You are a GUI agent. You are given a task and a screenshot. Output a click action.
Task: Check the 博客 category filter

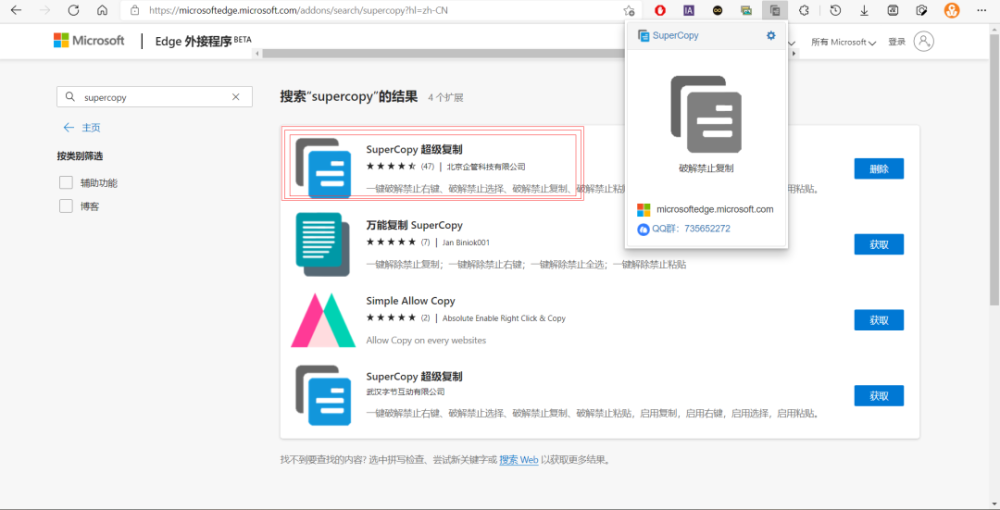pos(66,207)
